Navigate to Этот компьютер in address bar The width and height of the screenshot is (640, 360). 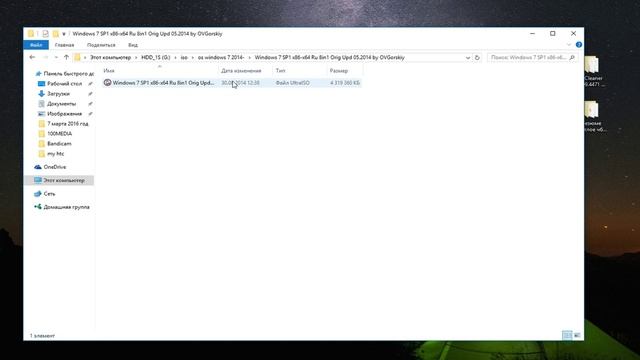tap(111, 58)
